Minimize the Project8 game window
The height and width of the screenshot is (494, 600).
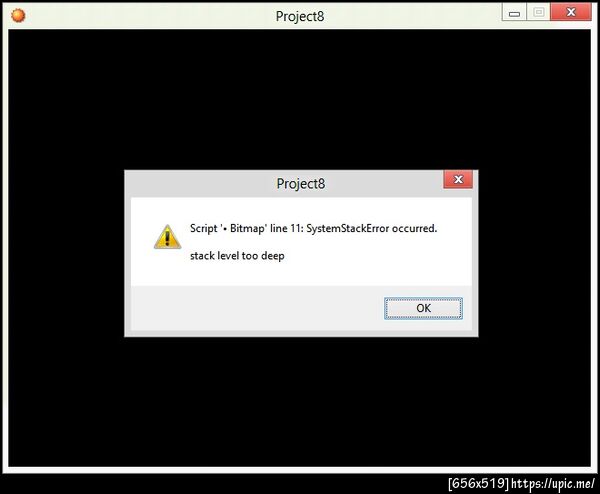[514, 13]
